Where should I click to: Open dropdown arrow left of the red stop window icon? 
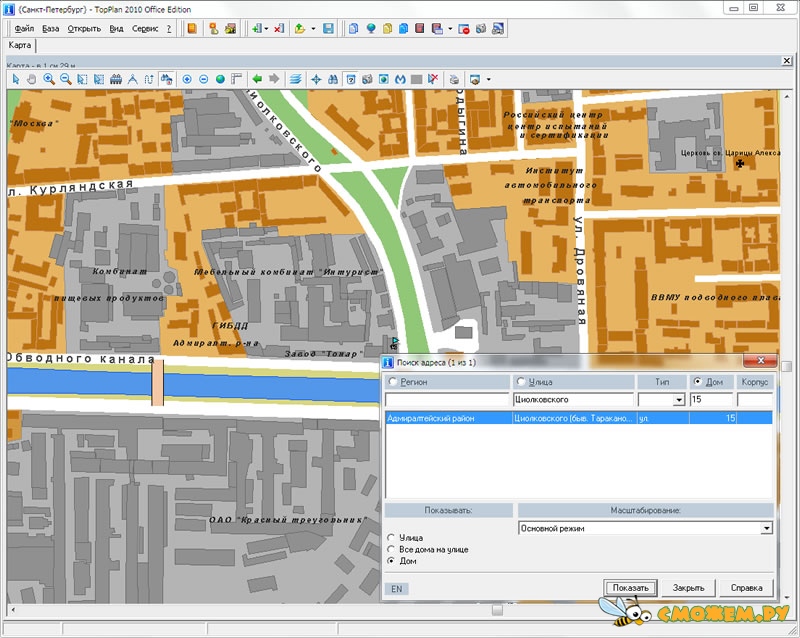coord(450,29)
